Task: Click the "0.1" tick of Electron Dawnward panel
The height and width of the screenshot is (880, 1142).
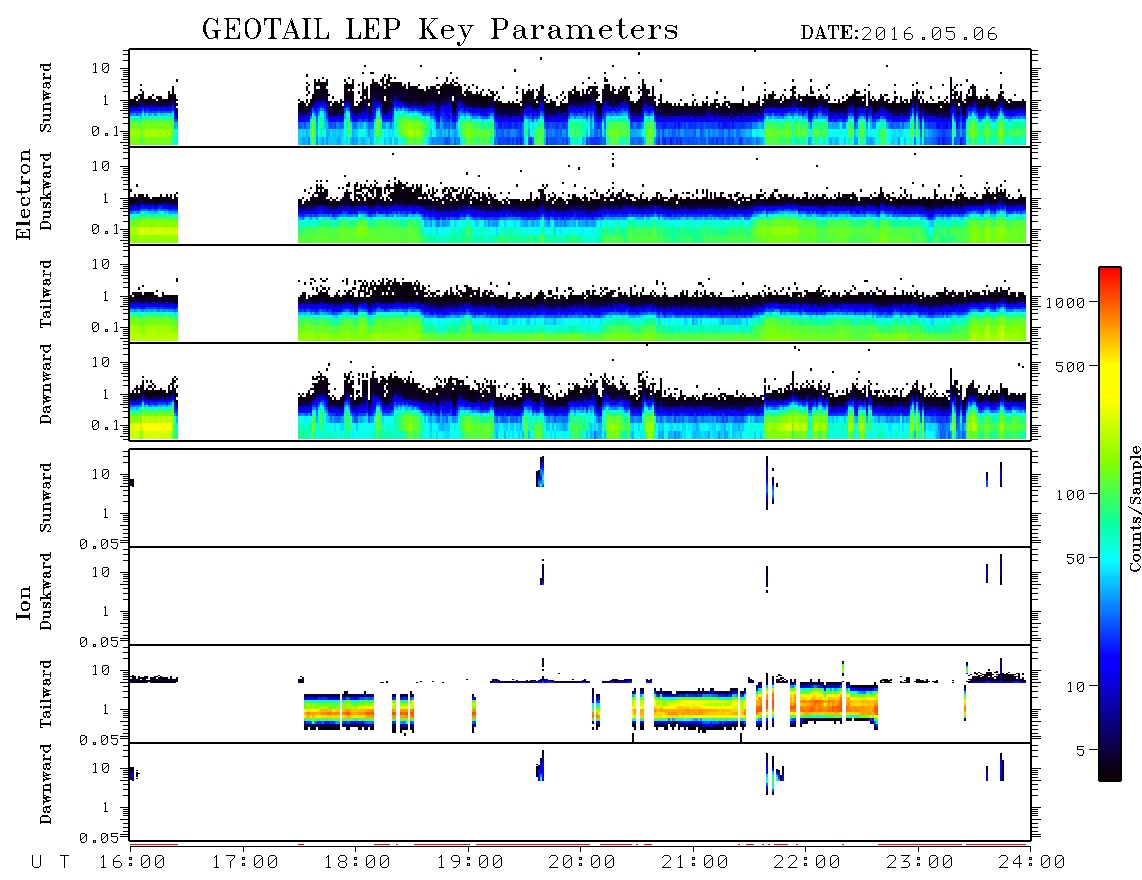Action: point(104,425)
